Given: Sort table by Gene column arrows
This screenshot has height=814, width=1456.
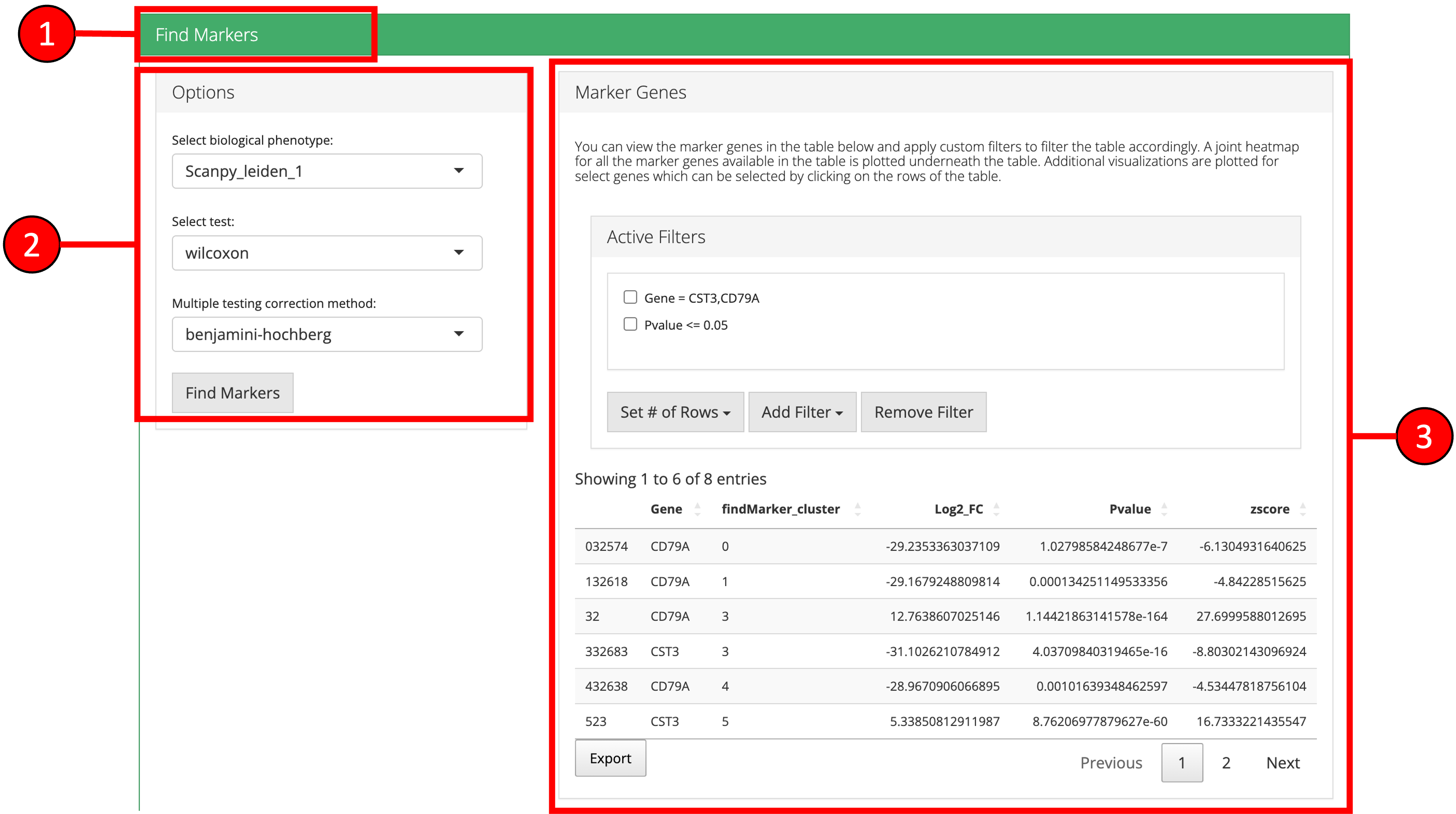Looking at the screenshot, I should point(697,509).
